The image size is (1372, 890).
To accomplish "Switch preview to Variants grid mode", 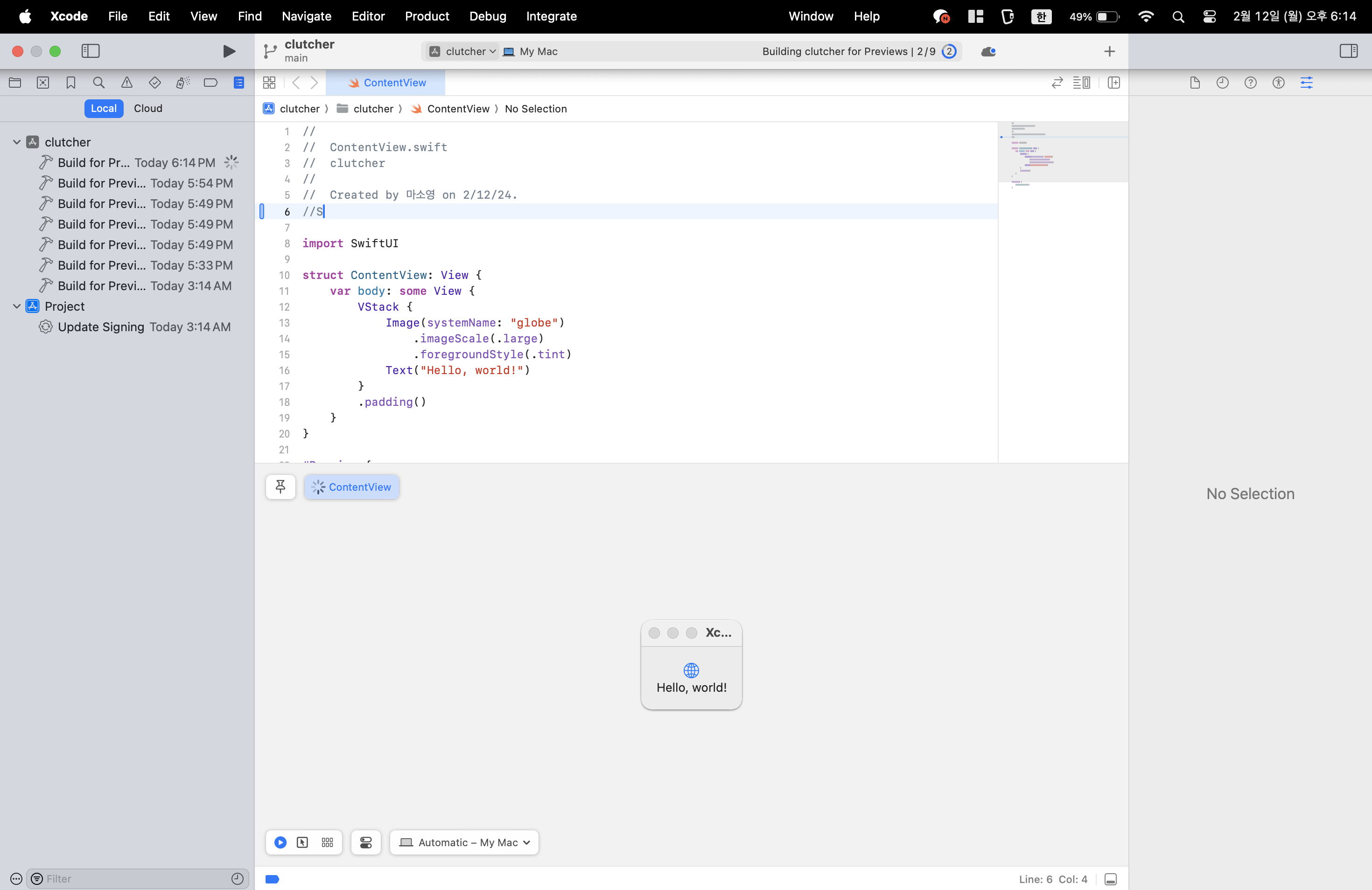I will [x=328, y=842].
